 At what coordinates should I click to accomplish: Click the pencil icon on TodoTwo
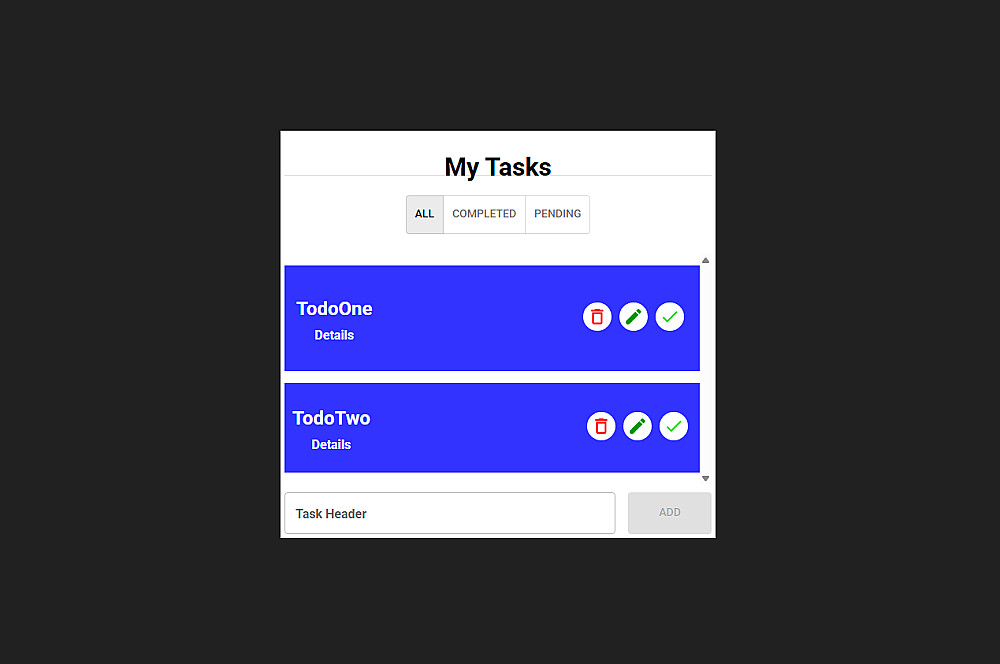click(638, 426)
